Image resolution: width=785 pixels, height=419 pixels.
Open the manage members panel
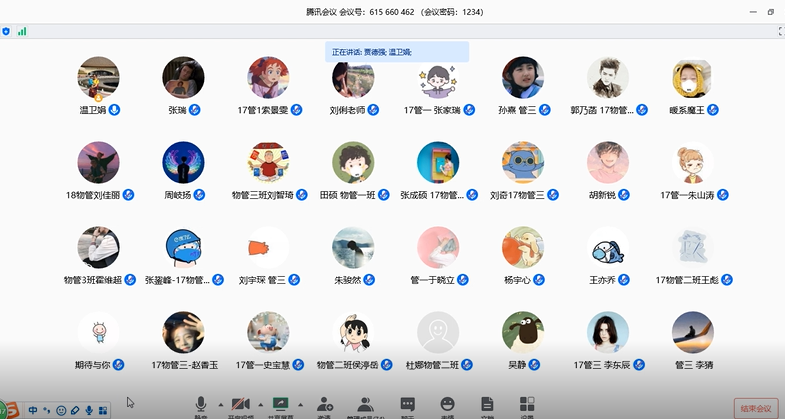(365, 404)
